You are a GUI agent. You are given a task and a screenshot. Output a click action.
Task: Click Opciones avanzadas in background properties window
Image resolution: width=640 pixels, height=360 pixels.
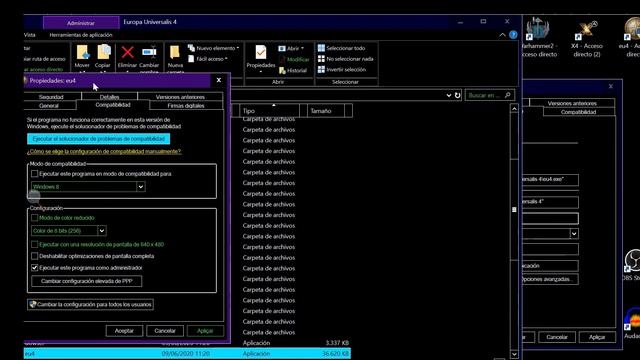coord(550,279)
